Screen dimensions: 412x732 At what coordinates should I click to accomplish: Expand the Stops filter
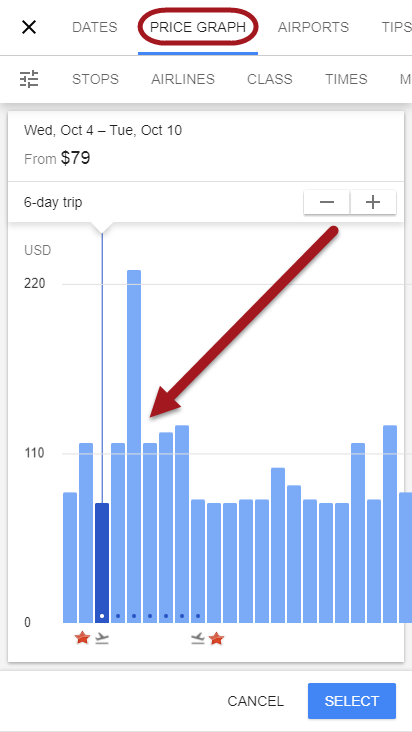coord(95,79)
